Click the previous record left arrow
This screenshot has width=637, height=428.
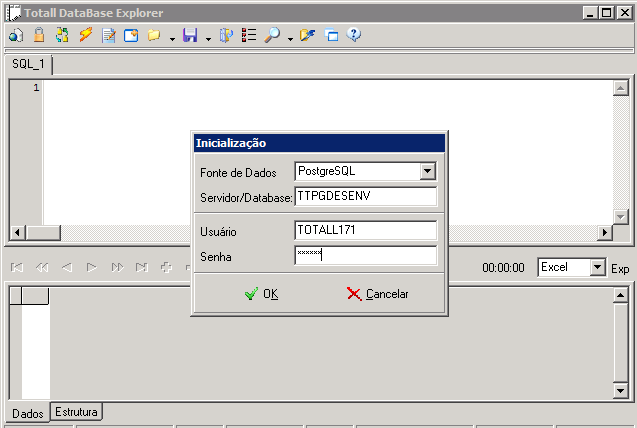pos(67,267)
